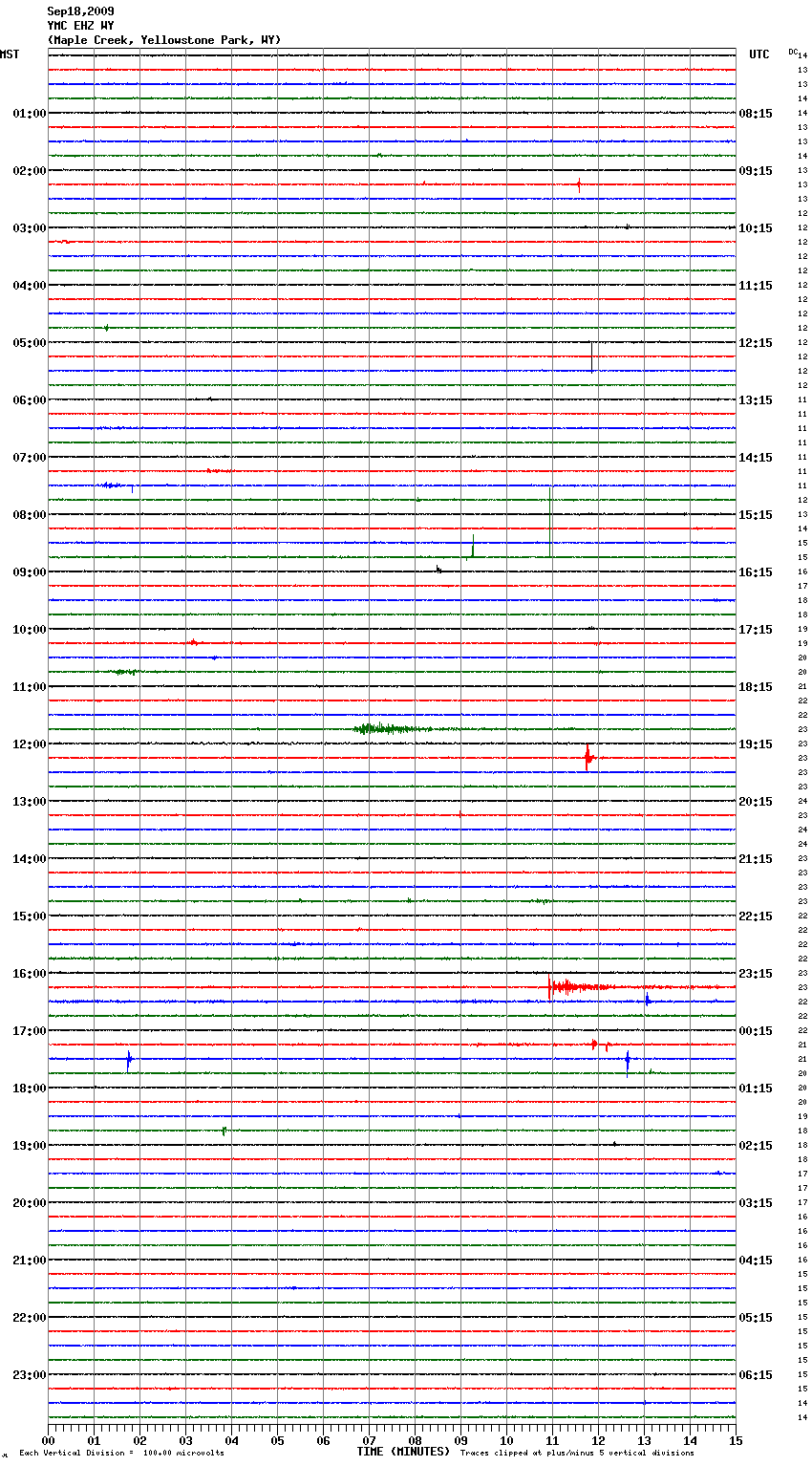
Task: Click the 23:15 UTC time label
Action: tap(756, 974)
